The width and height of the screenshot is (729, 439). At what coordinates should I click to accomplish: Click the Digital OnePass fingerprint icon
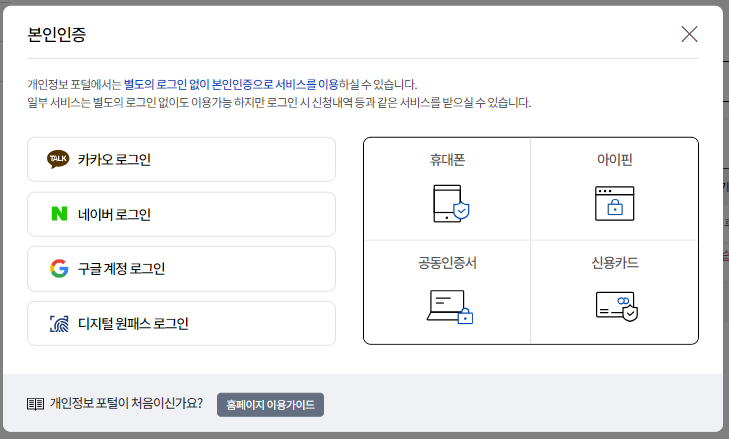point(59,324)
